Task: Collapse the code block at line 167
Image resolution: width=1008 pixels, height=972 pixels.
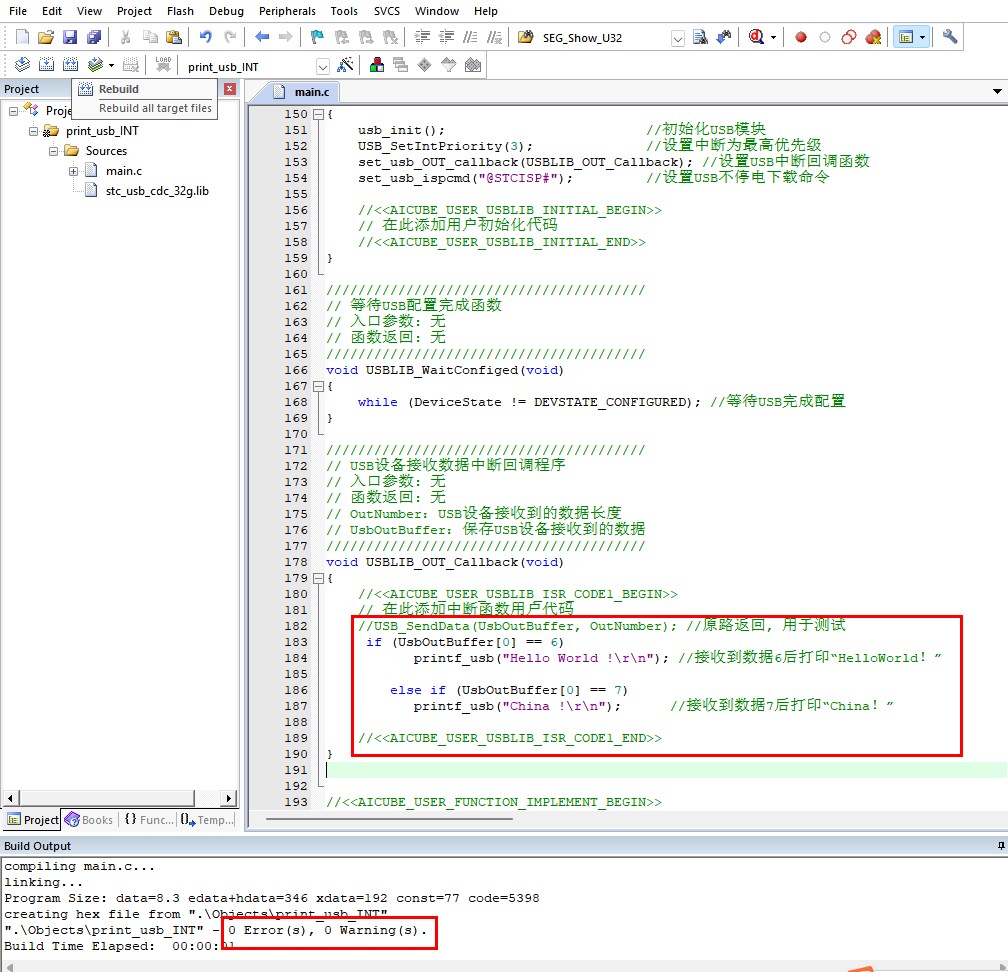Action: coord(318,386)
